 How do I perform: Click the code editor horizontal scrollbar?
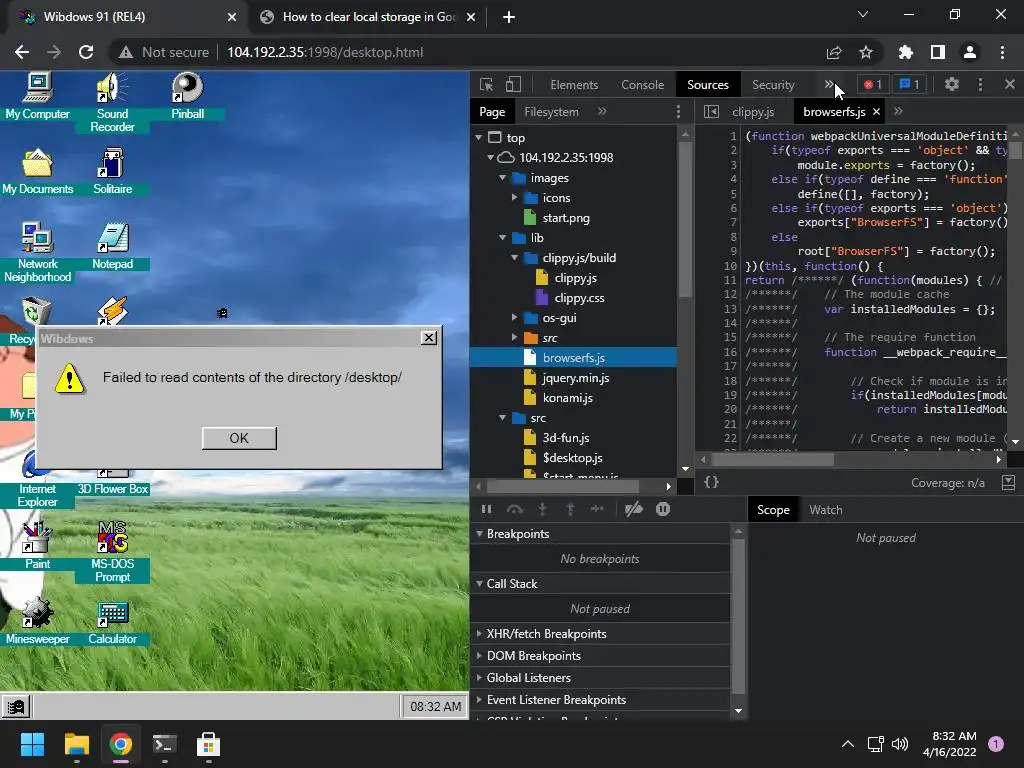click(x=772, y=459)
